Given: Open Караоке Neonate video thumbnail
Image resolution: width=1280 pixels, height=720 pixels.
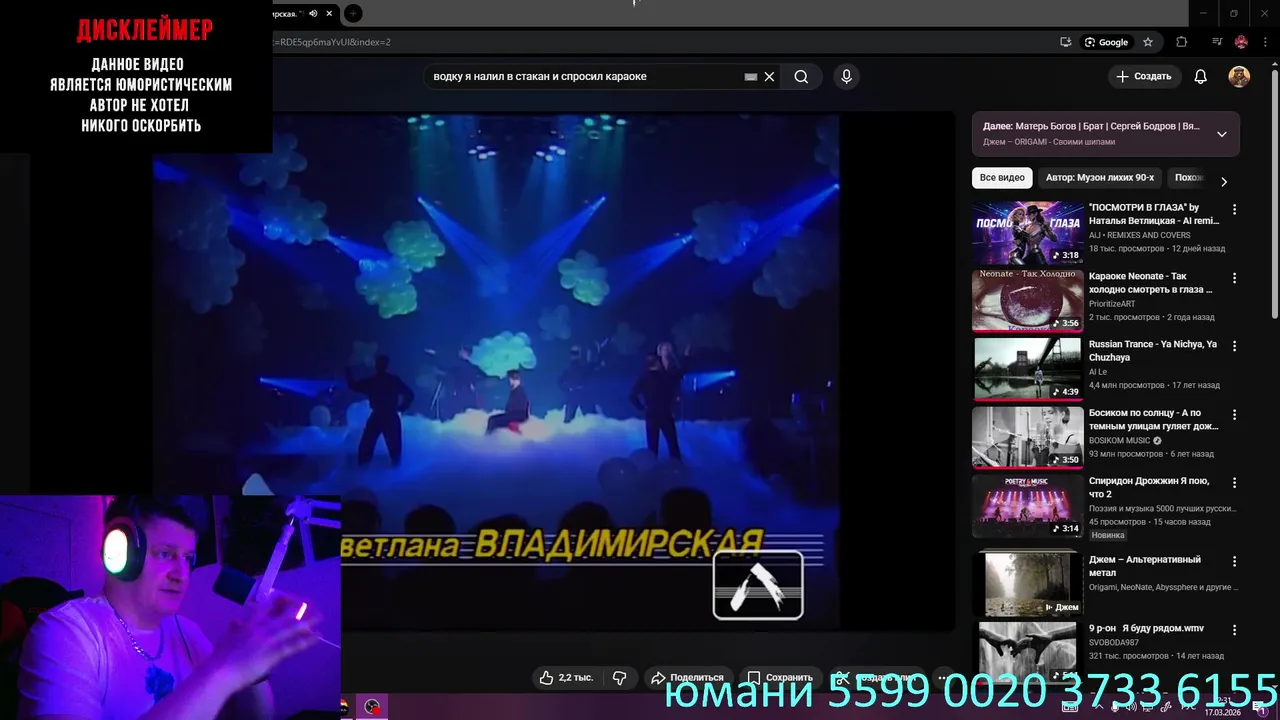Looking at the screenshot, I should pos(1027,300).
